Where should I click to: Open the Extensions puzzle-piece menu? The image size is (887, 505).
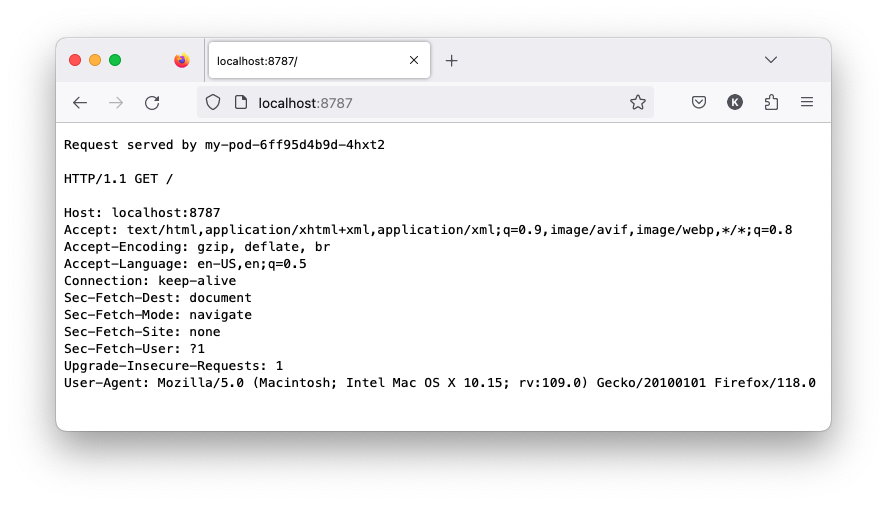point(771,102)
